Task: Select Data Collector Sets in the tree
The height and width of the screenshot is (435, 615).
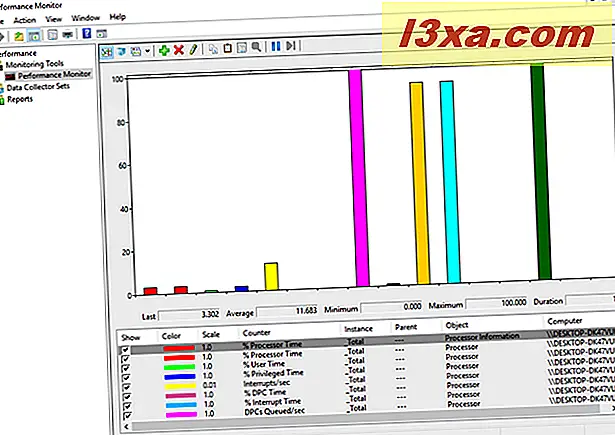Action: (38, 87)
